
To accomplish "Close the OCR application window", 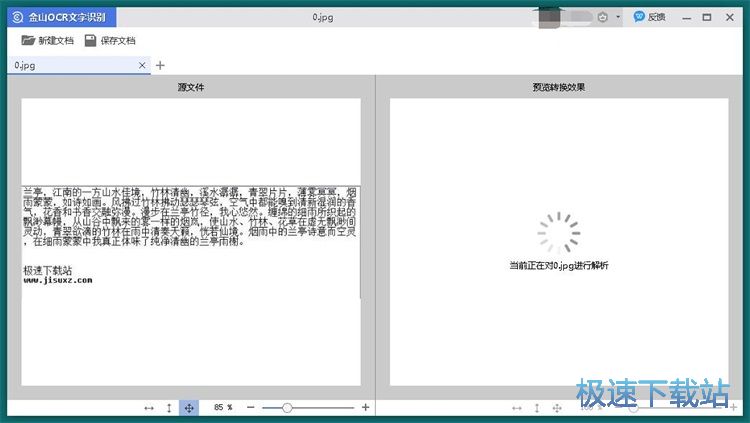I will point(729,17).
